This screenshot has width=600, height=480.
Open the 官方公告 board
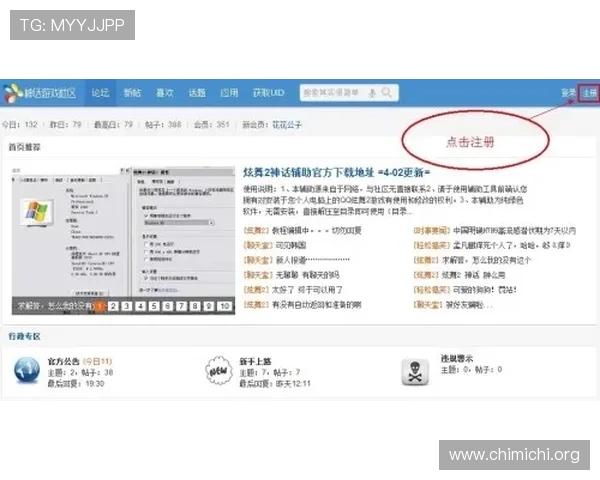click(64, 361)
